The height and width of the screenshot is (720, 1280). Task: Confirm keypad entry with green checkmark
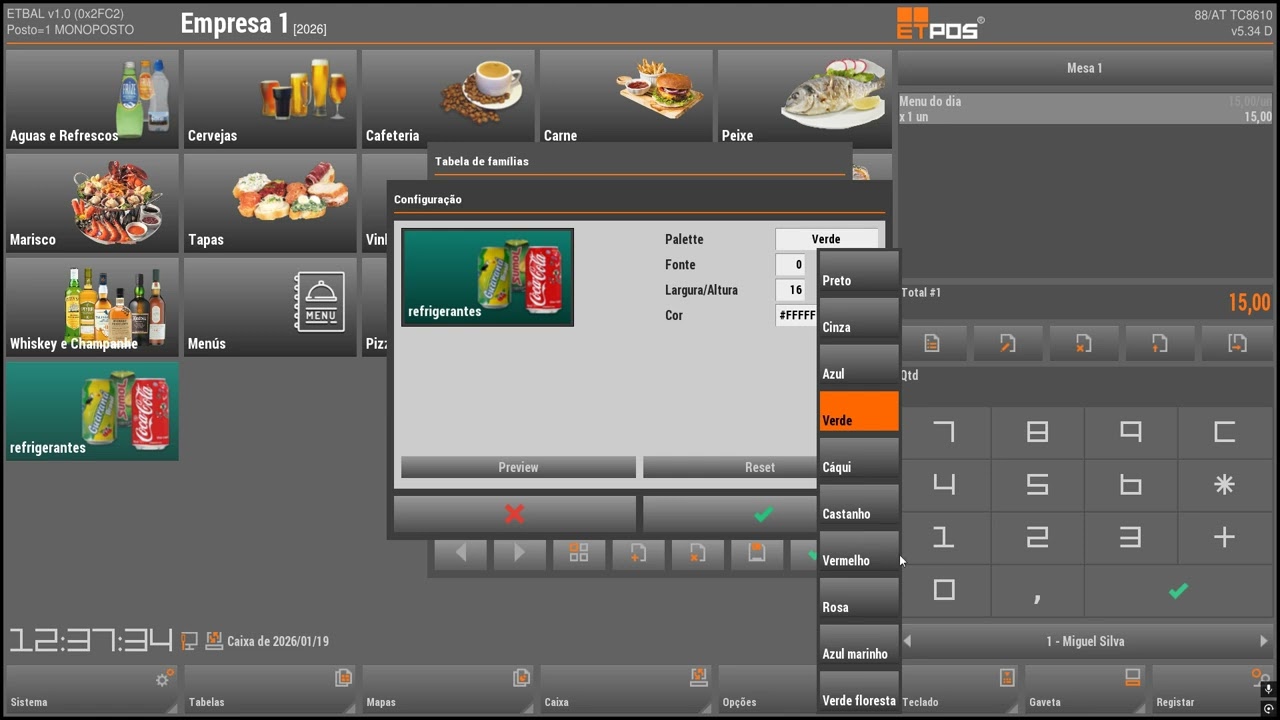pyautogui.click(x=1178, y=590)
